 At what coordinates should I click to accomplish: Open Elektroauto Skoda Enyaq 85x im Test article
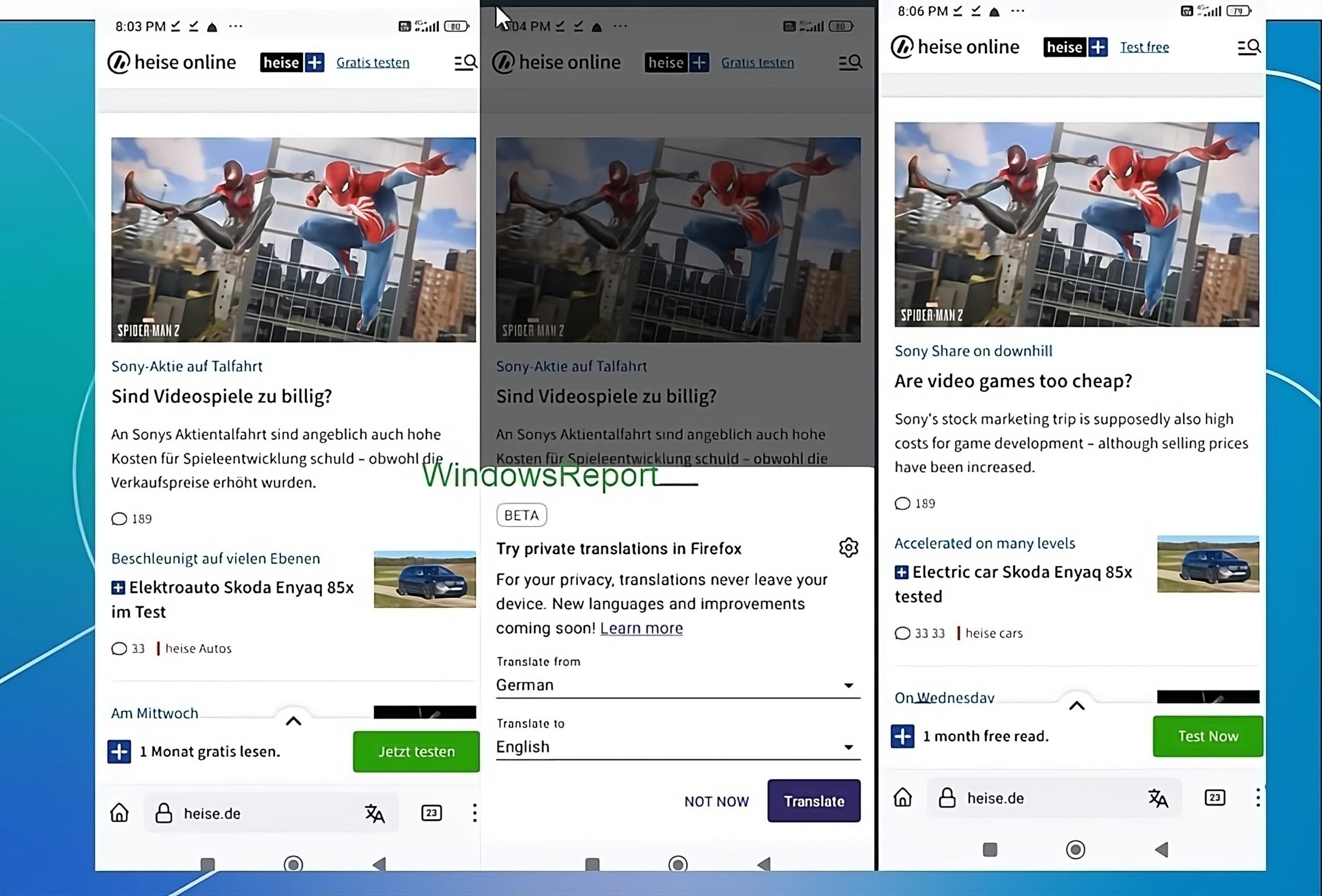[x=233, y=599]
